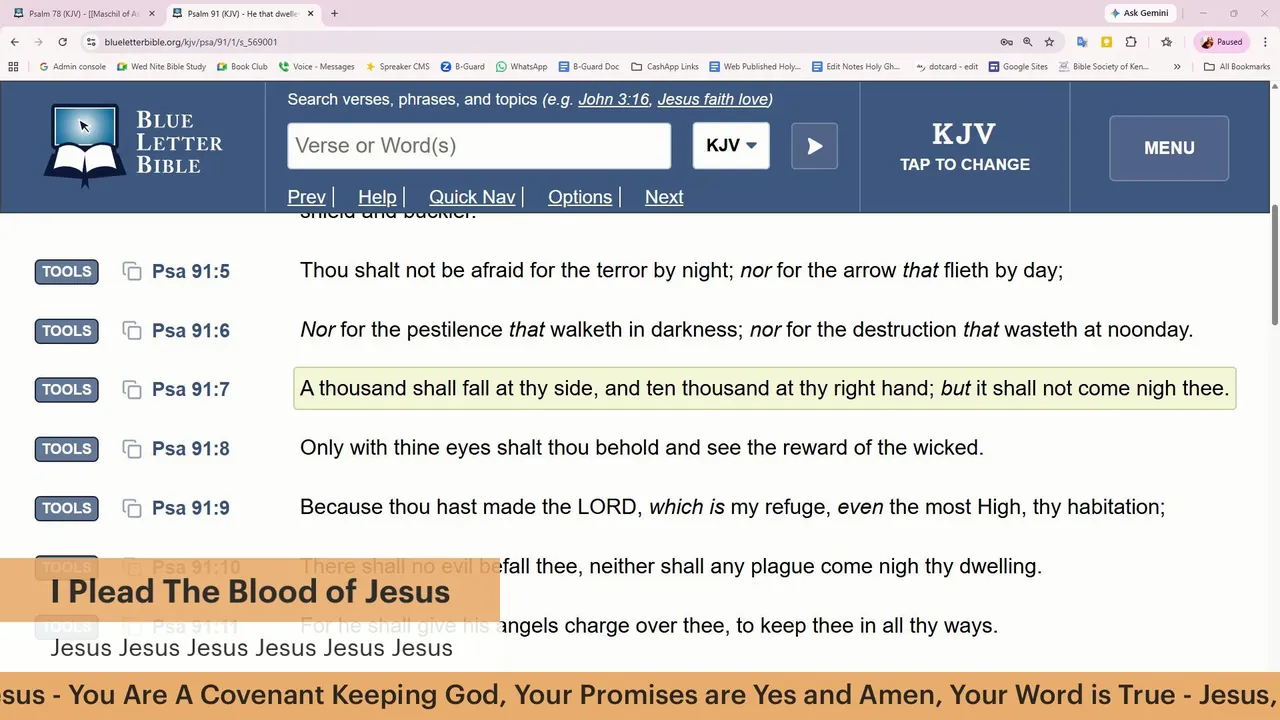Click browser forward arrow

pyautogui.click(x=38, y=42)
